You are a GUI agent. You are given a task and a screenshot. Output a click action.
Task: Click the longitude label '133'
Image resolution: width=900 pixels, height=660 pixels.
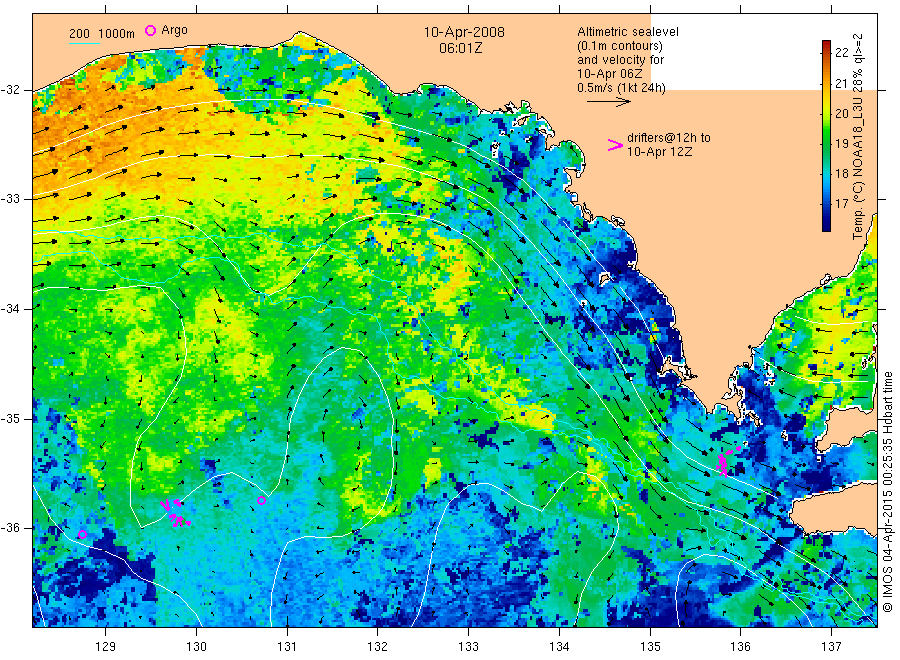(x=468, y=647)
